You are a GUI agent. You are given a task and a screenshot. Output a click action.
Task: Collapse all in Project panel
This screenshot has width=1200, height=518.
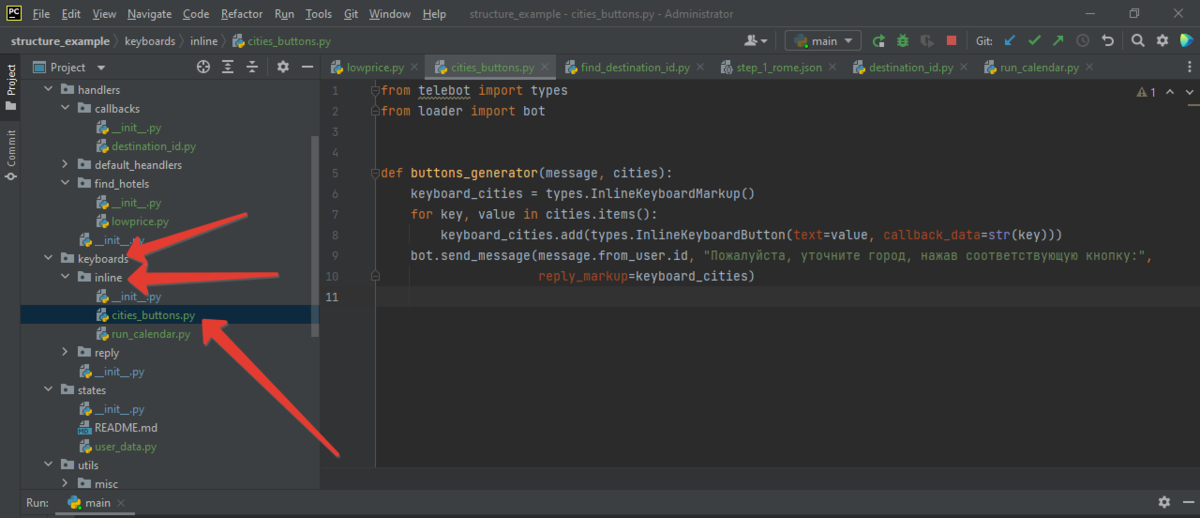coord(253,67)
